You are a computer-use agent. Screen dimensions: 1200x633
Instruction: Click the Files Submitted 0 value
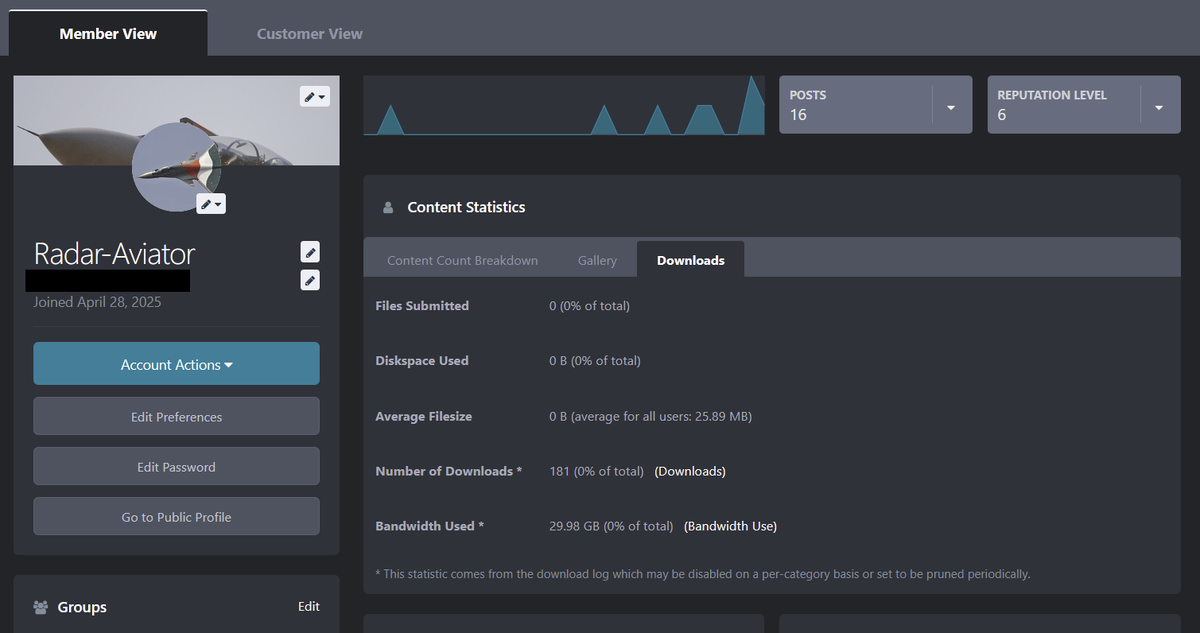(x=589, y=306)
